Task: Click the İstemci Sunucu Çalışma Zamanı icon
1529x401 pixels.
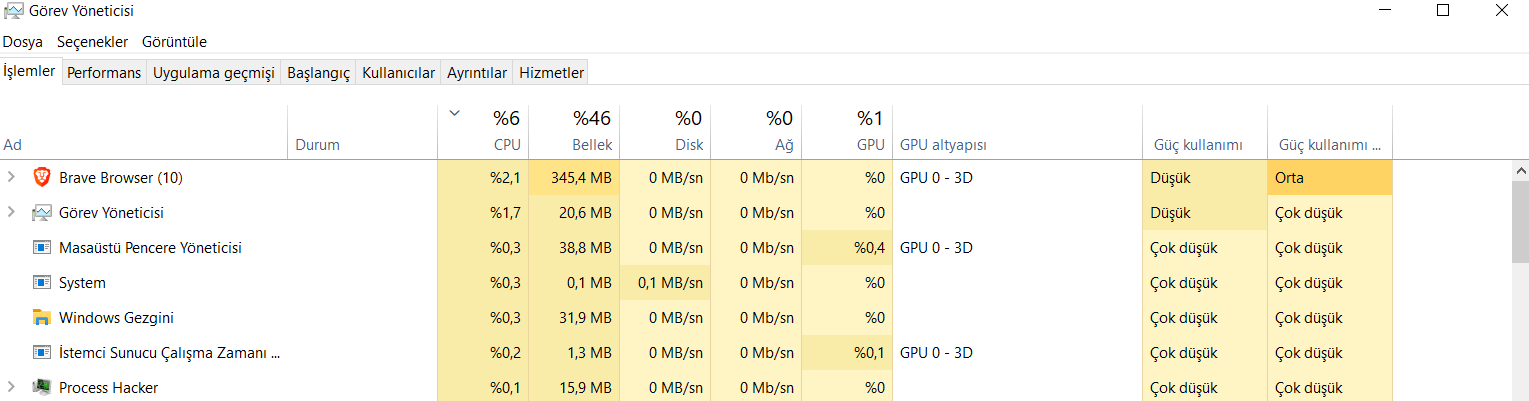Action: click(41, 353)
